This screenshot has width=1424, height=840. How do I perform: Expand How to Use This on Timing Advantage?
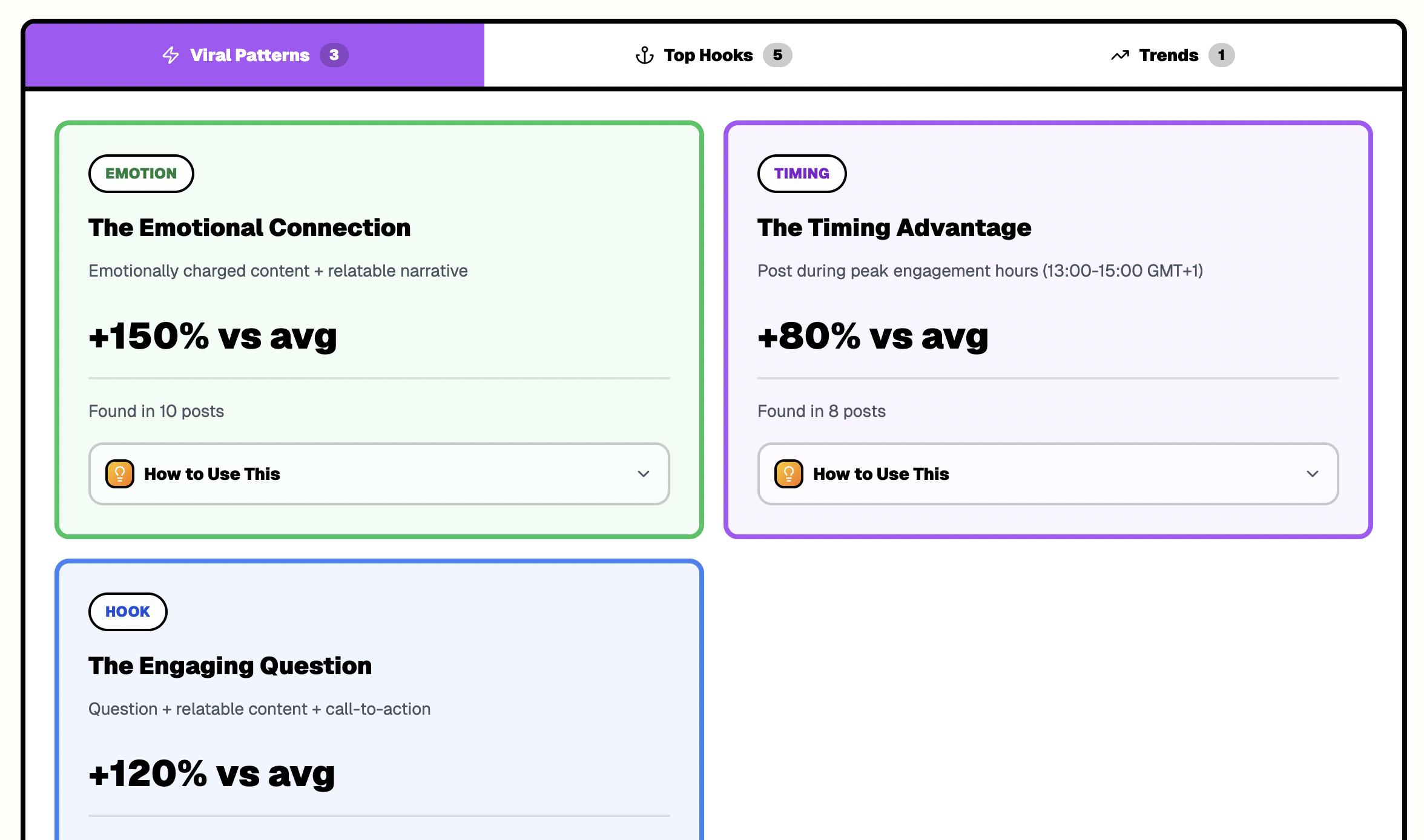point(1047,474)
